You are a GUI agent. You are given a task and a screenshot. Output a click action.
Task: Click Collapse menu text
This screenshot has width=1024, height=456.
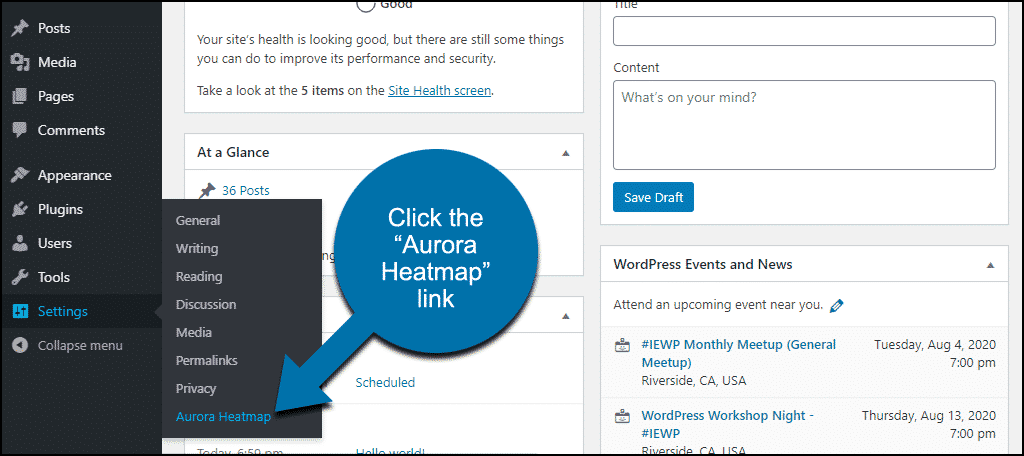(80, 346)
